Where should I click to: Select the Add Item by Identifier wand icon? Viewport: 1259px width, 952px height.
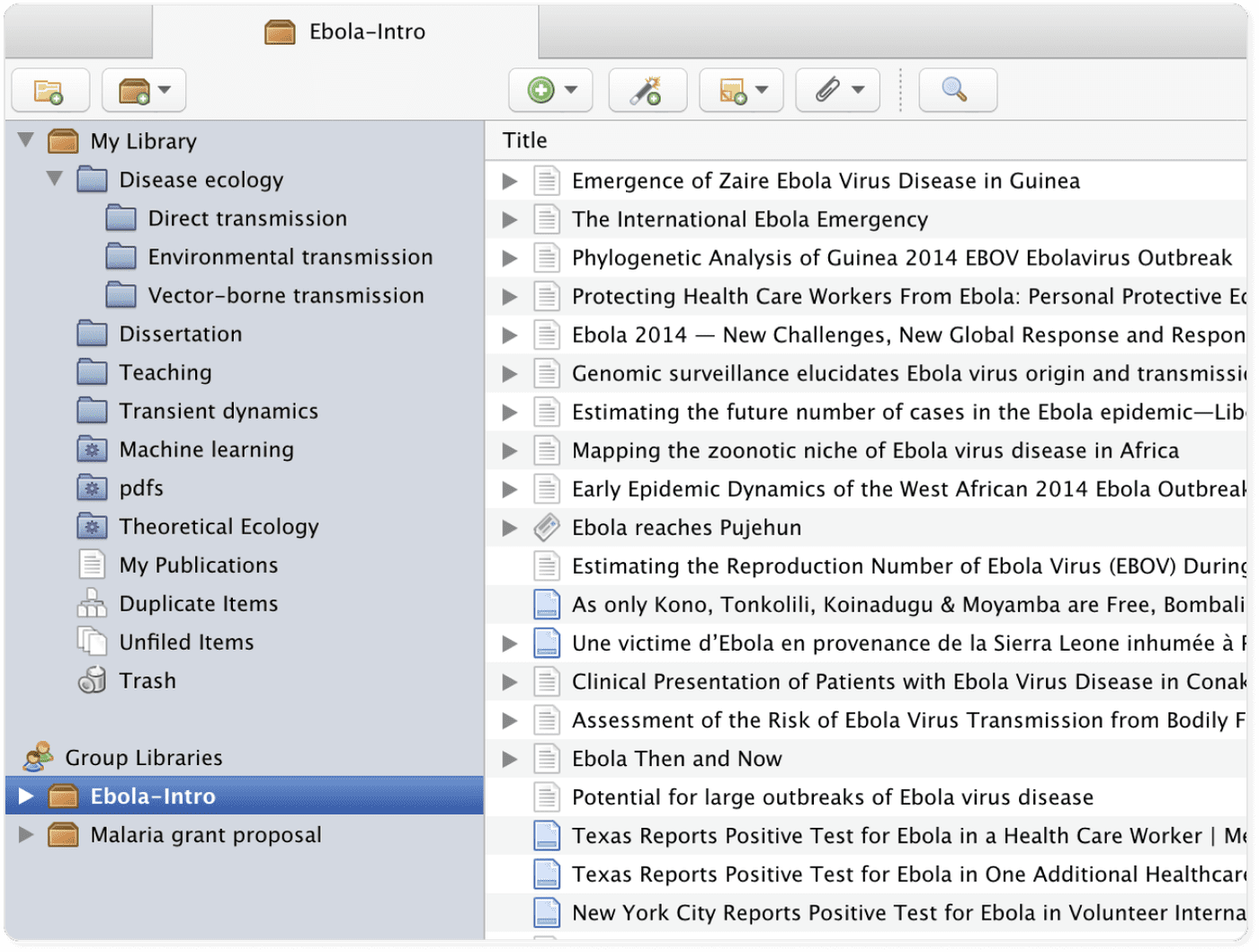pos(647,90)
